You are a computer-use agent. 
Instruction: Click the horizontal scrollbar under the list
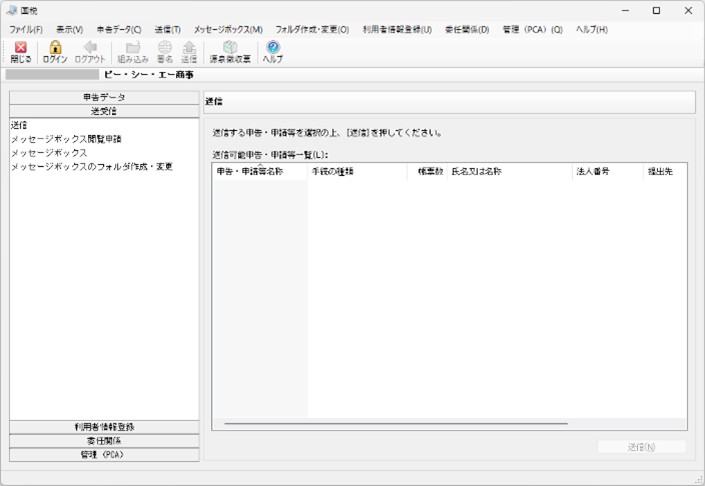[x=396, y=424]
